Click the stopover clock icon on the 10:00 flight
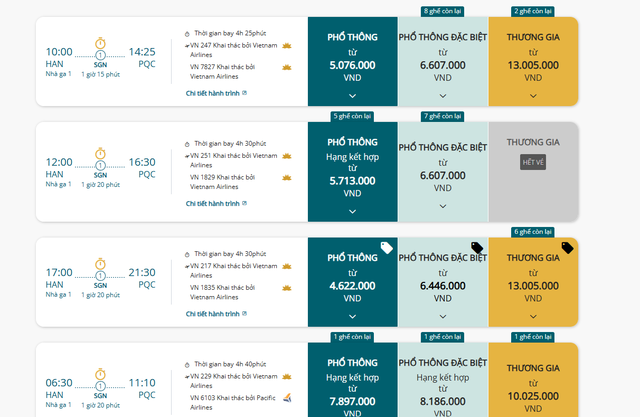640x417 pixels. tap(100, 42)
